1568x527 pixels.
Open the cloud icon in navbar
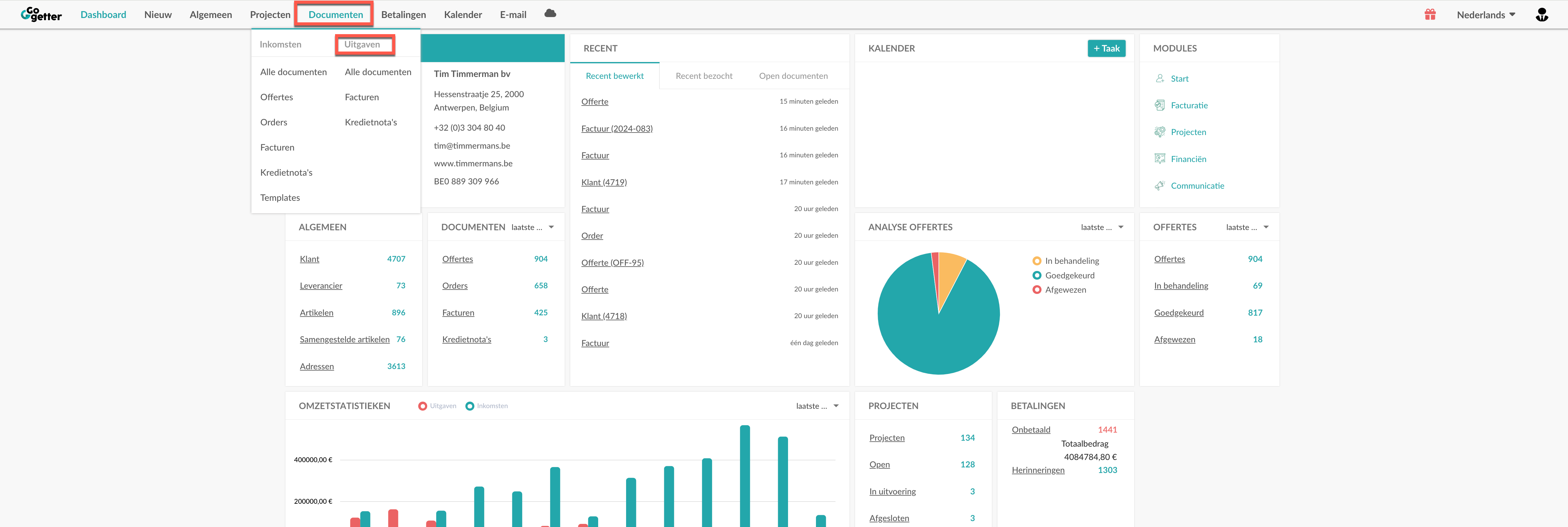tap(550, 13)
